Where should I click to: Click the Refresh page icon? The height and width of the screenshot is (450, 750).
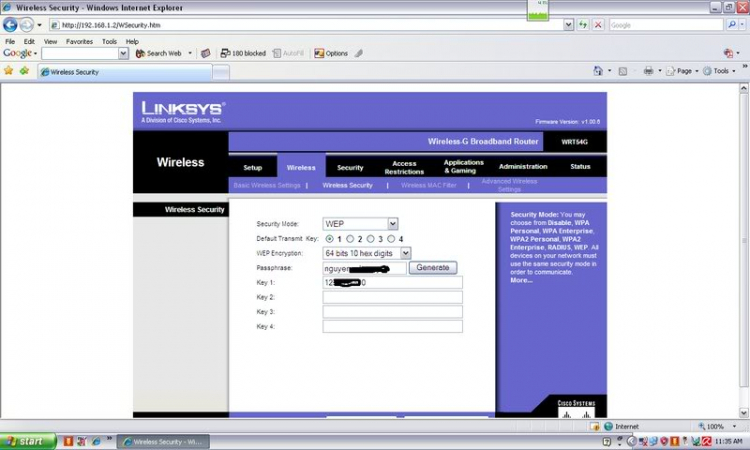583,25
